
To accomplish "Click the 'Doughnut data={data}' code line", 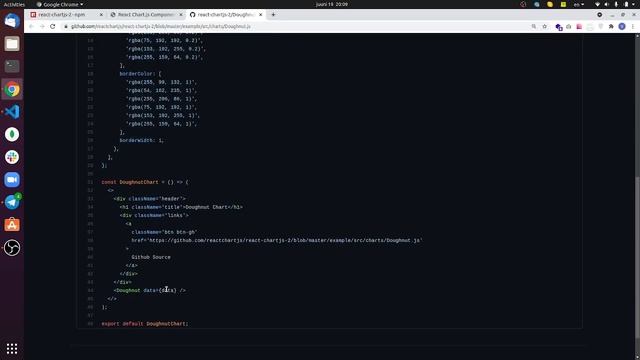I will click(x=149, y=290).
